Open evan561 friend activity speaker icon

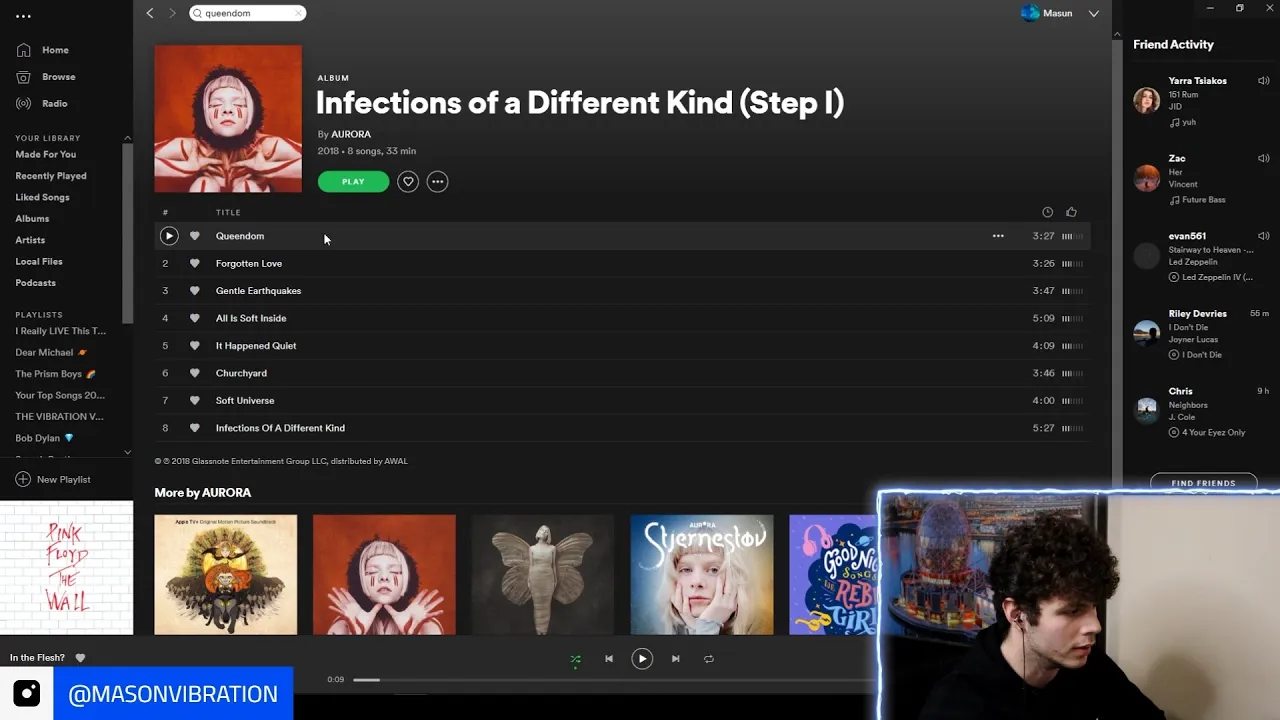[1263, 236]
